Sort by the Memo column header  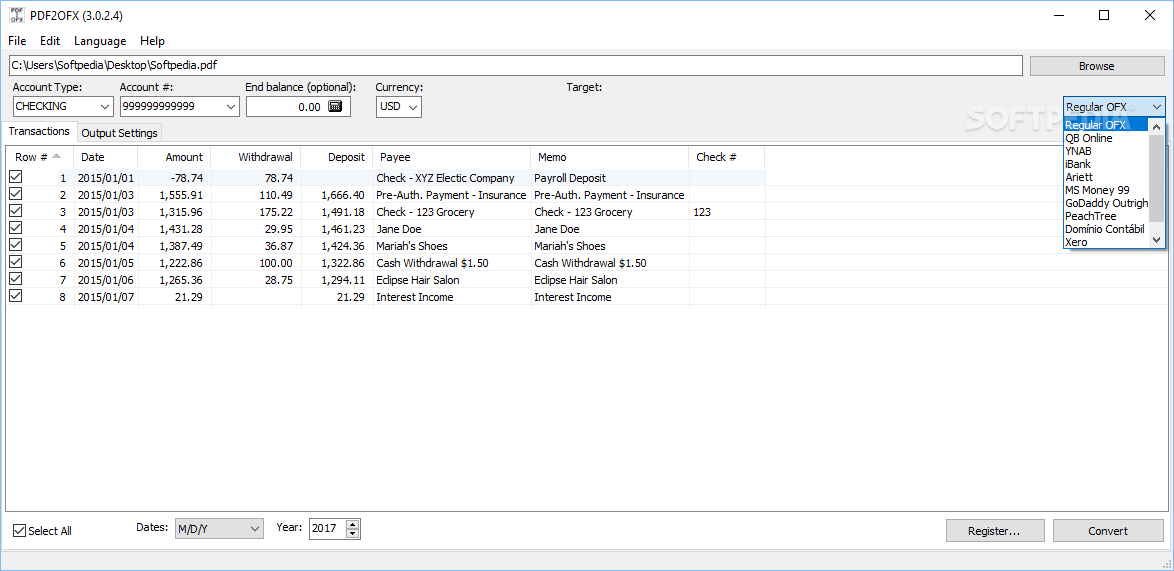pyautogui.click(x=609, y=157)
